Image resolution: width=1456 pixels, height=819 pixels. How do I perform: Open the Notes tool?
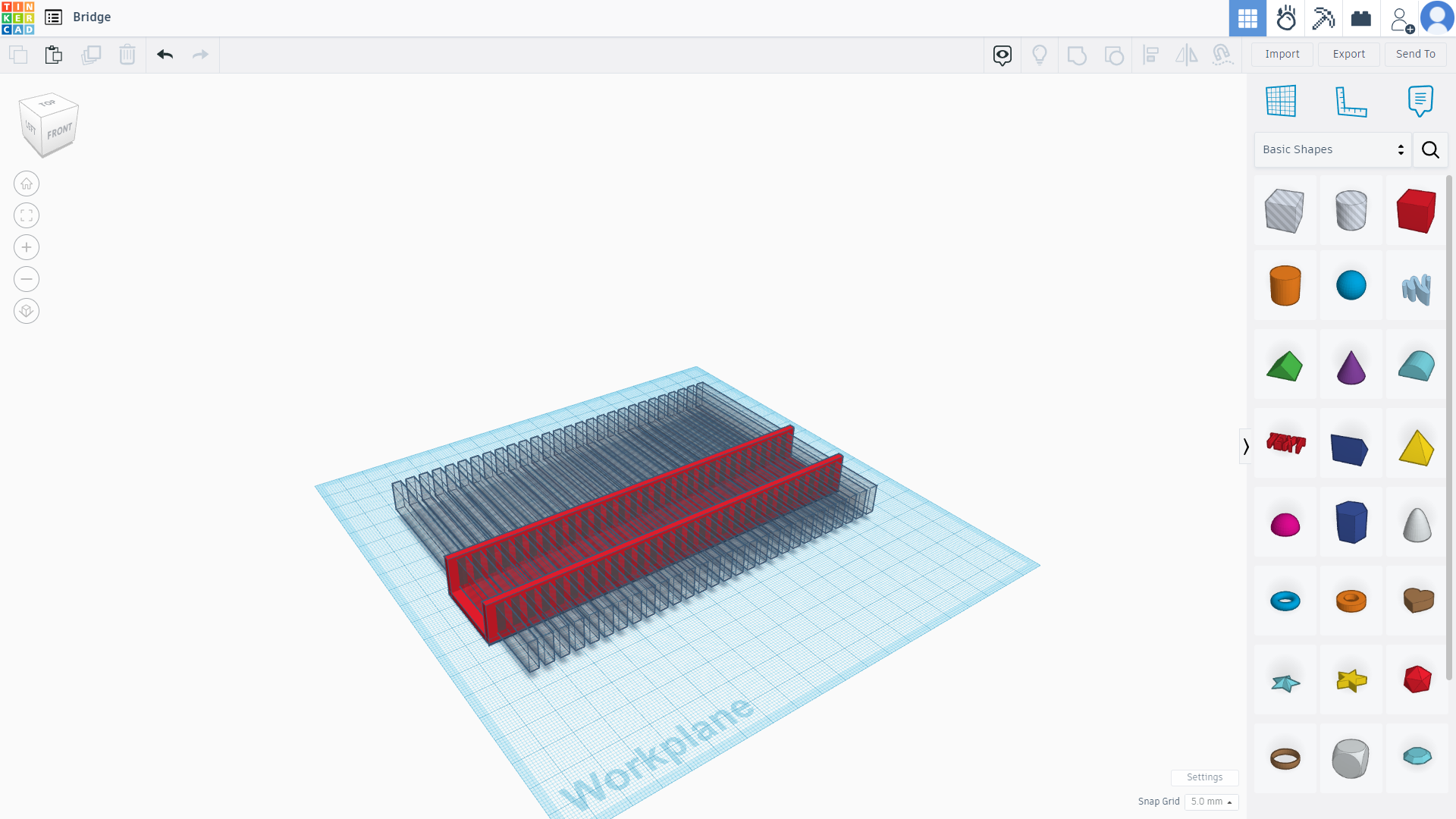click(x=1420, y=101)
